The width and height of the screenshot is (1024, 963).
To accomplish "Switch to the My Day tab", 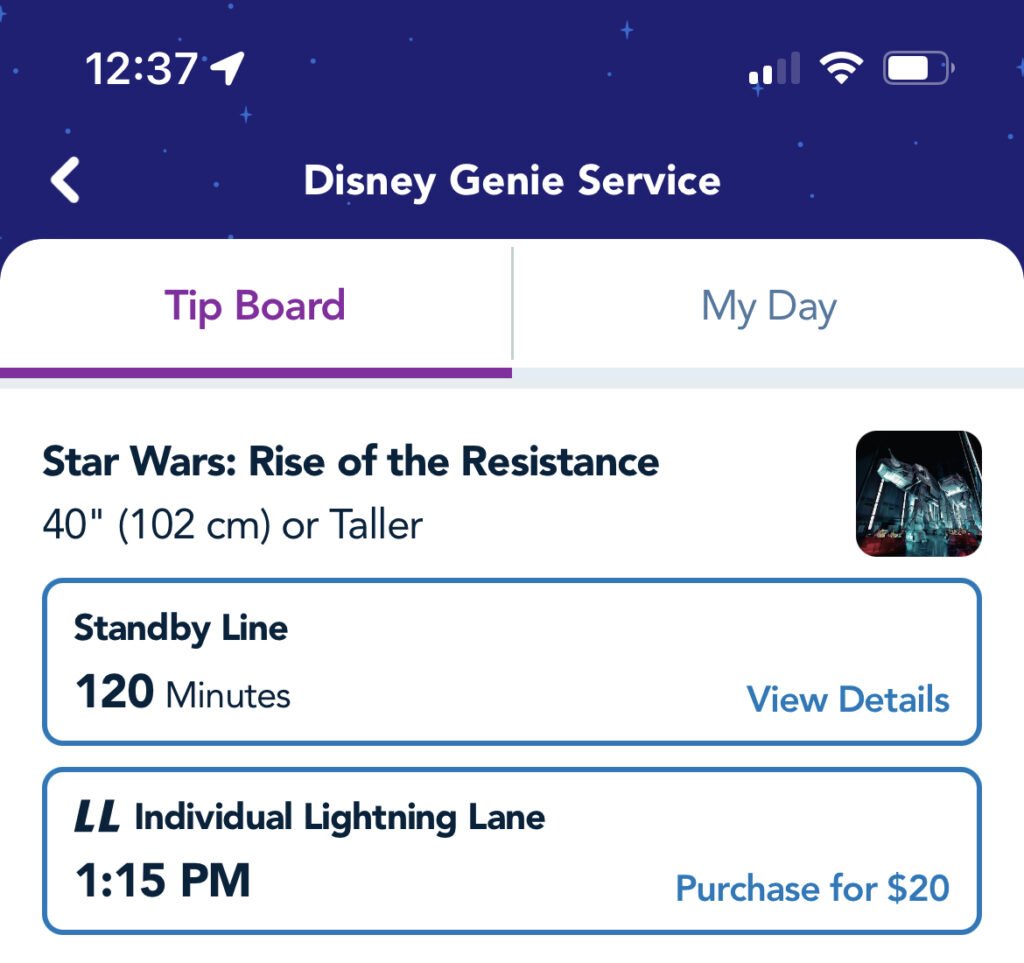I will [768, 306].
